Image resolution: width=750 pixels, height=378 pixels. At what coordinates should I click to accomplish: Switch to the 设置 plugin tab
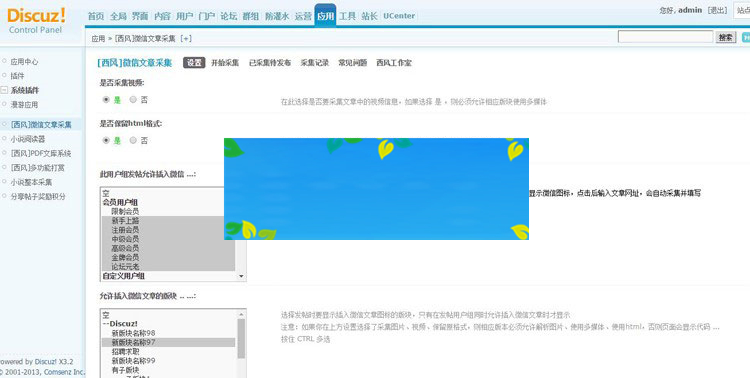click(194, 63)
